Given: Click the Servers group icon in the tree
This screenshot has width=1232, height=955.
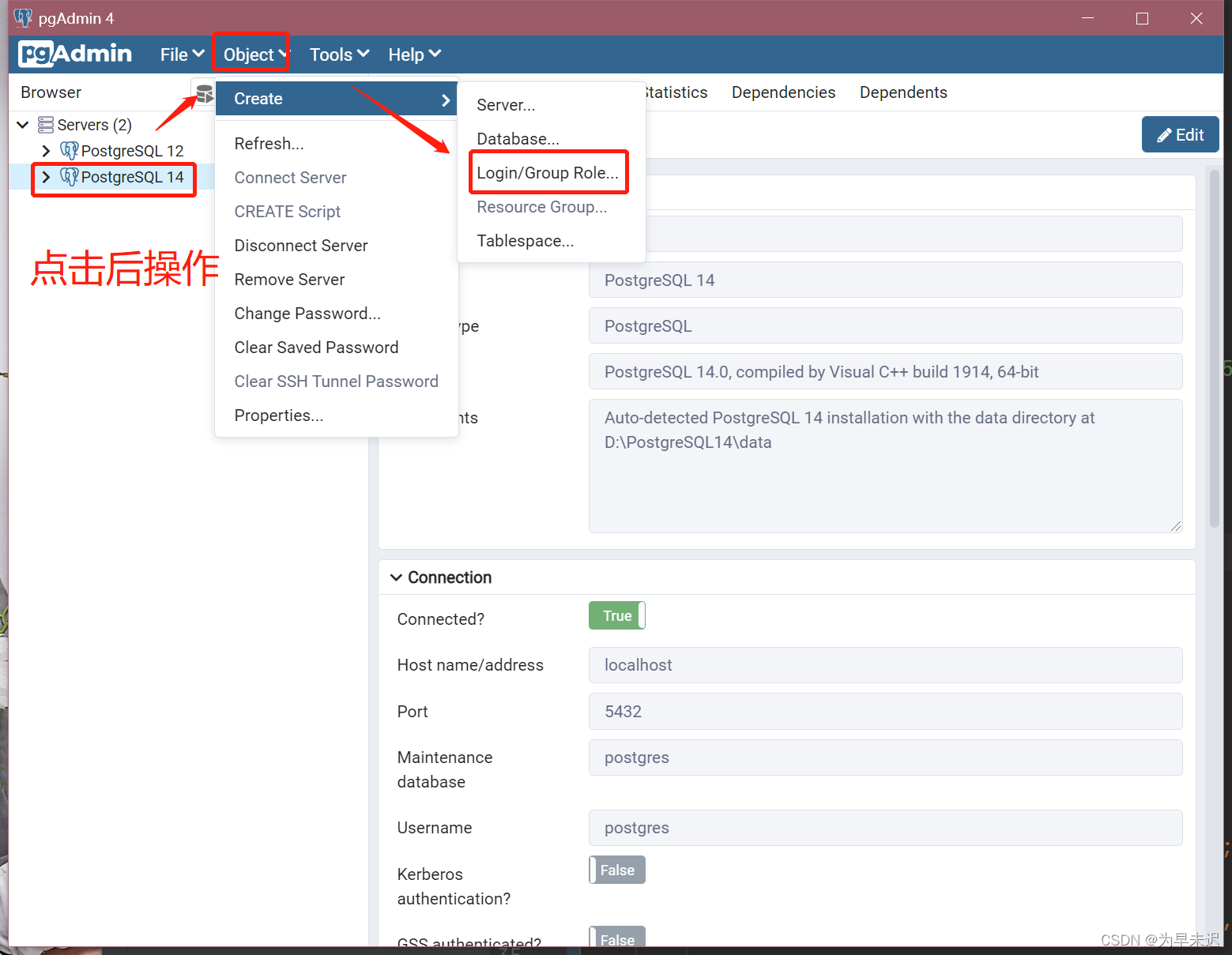Looking at the screenshot, I should [x=46, y=125].
